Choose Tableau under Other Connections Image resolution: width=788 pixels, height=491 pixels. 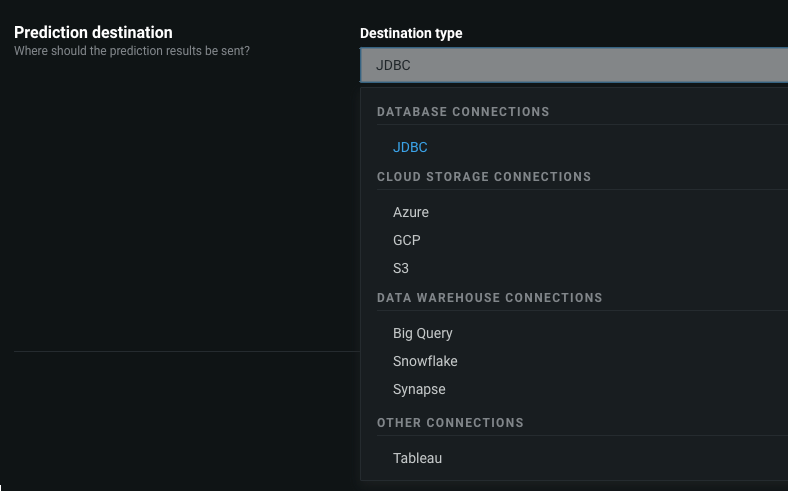pos(417,458)
